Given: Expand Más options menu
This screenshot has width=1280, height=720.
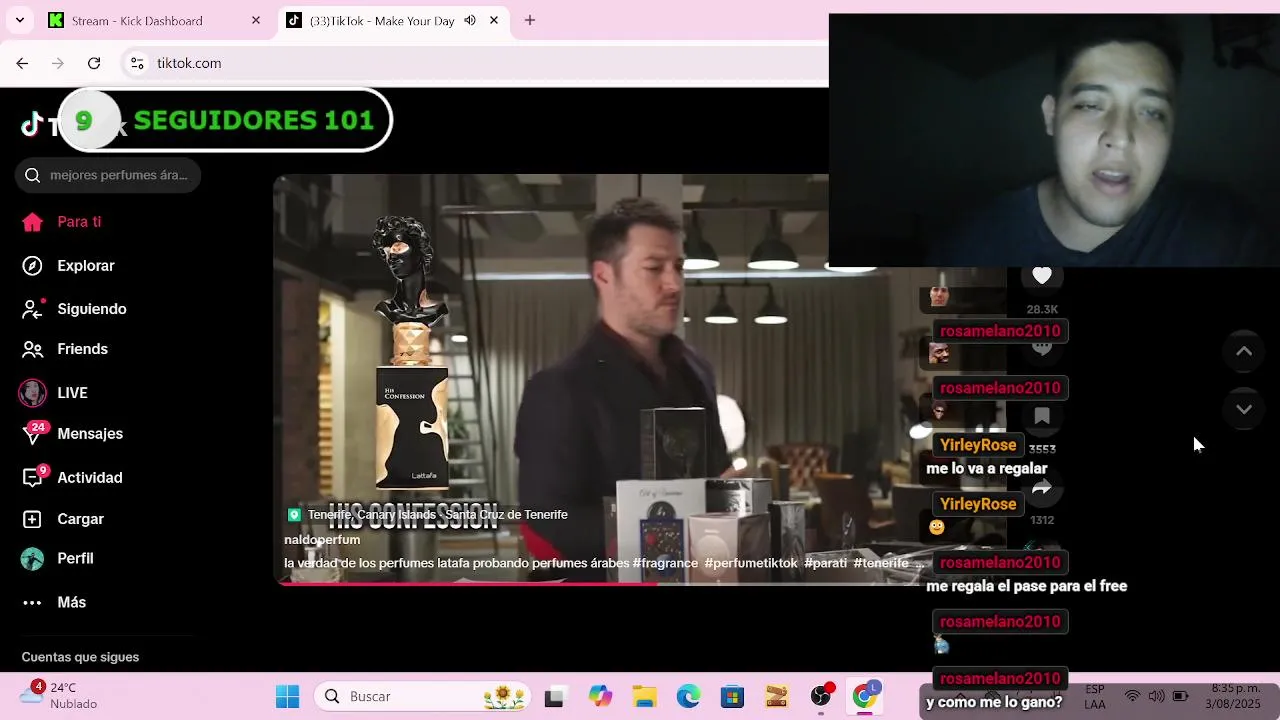Looking at the screenshot, I should [55, 603].
